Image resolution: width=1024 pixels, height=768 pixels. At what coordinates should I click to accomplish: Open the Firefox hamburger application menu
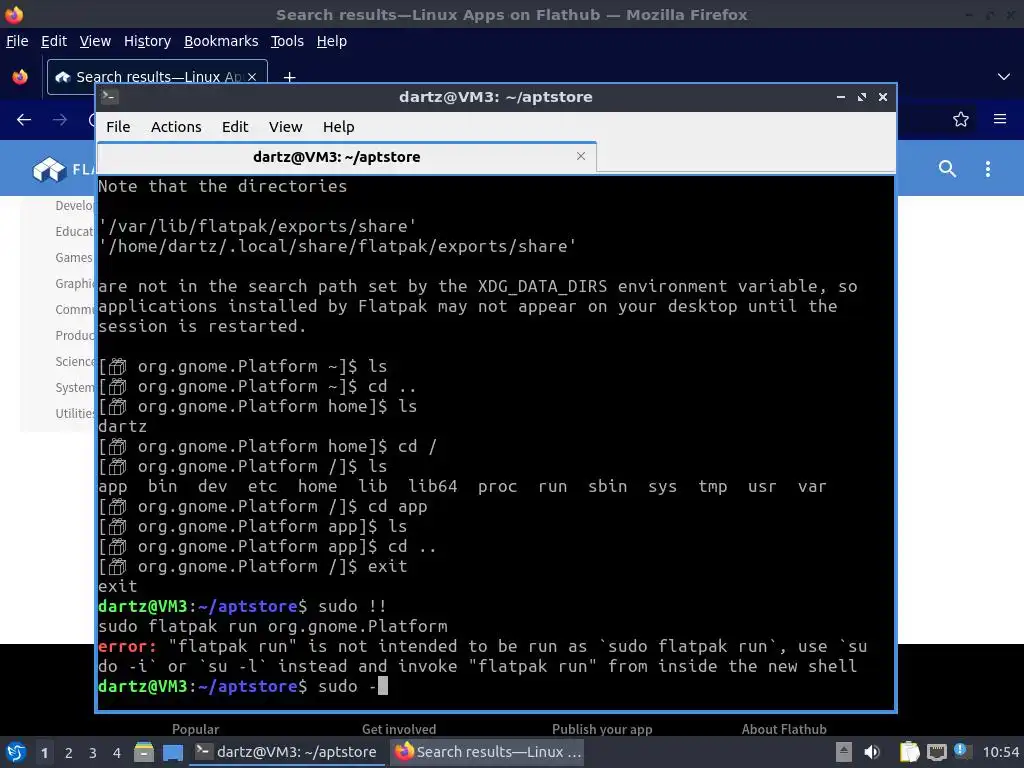click(1000, 119)
